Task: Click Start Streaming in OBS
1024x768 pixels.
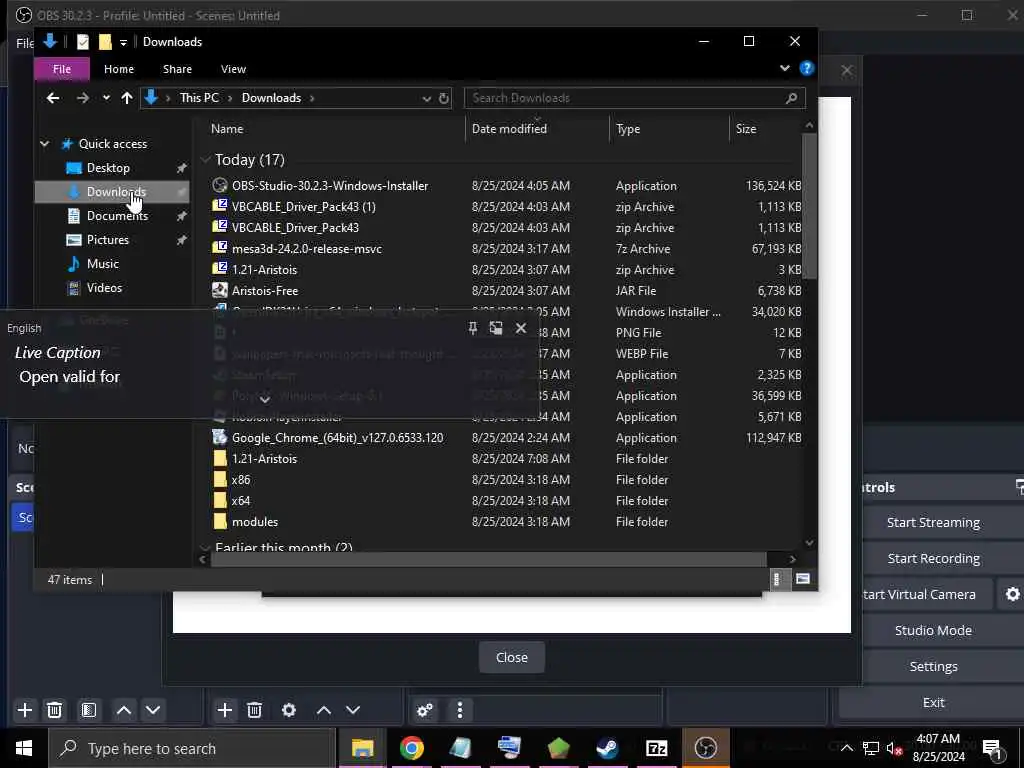Action: 933,522
